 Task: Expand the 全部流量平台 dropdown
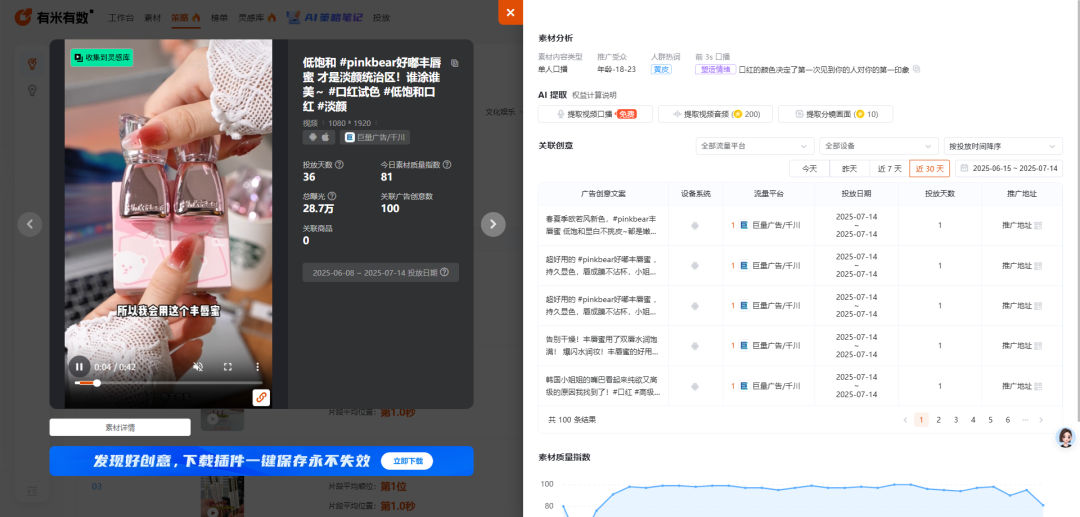754,146
